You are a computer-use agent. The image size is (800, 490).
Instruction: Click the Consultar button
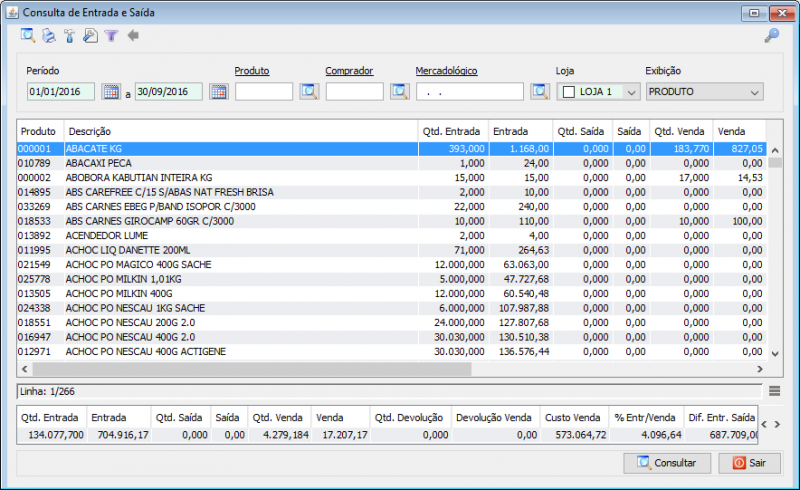667,463
